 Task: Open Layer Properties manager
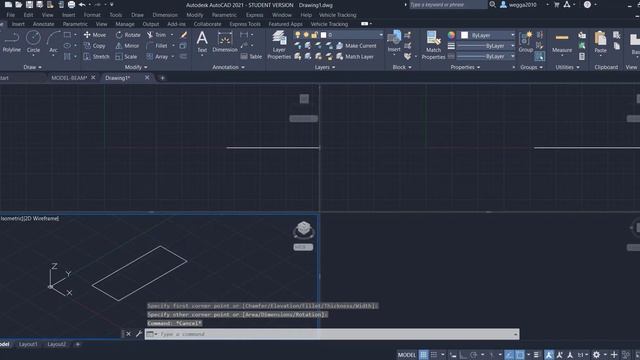coord(279,45)
